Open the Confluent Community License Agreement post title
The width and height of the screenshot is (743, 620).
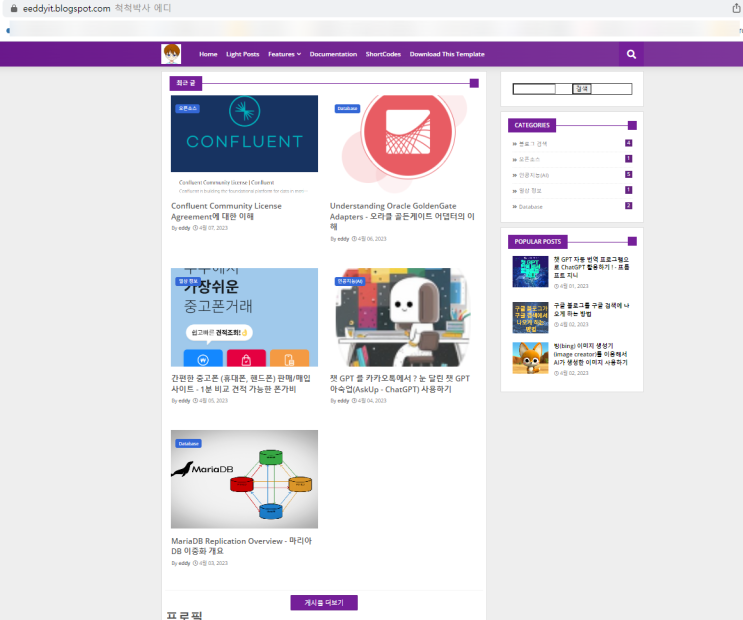[x=227, y=211]
